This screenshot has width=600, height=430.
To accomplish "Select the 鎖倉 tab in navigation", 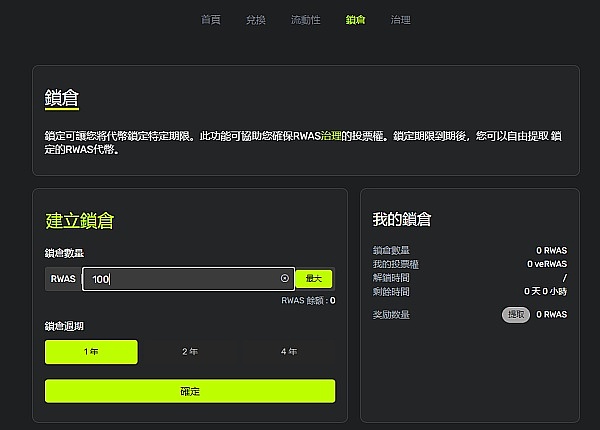I will (355, 20).
